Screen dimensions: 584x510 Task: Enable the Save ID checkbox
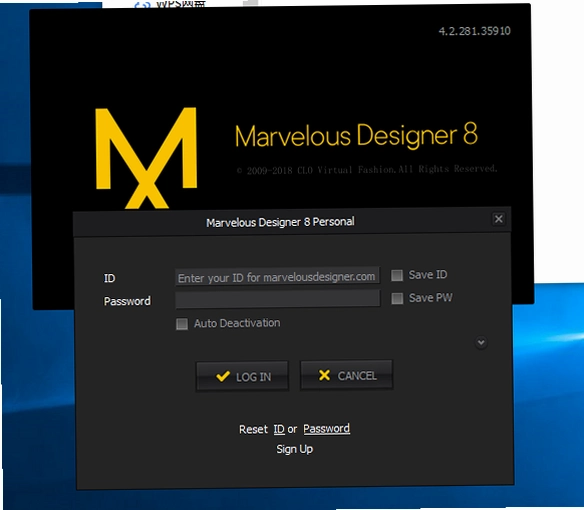click(x=397, y=275)
